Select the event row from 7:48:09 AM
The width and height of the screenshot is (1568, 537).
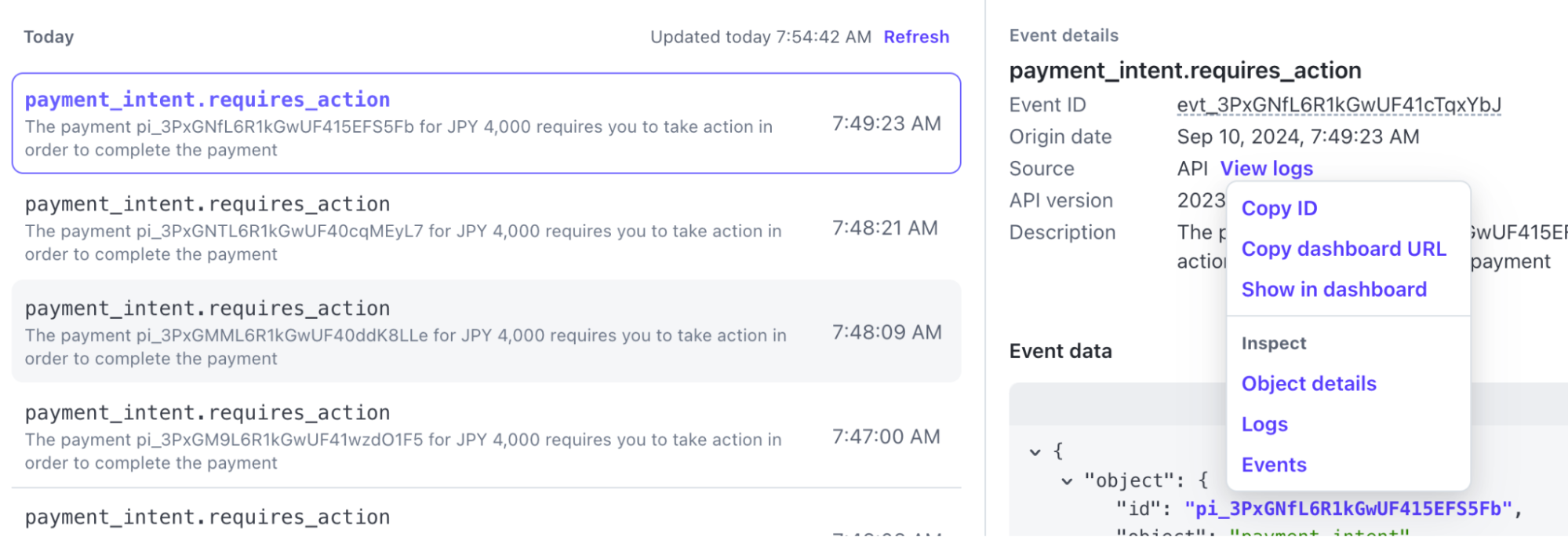click(486, 332)
